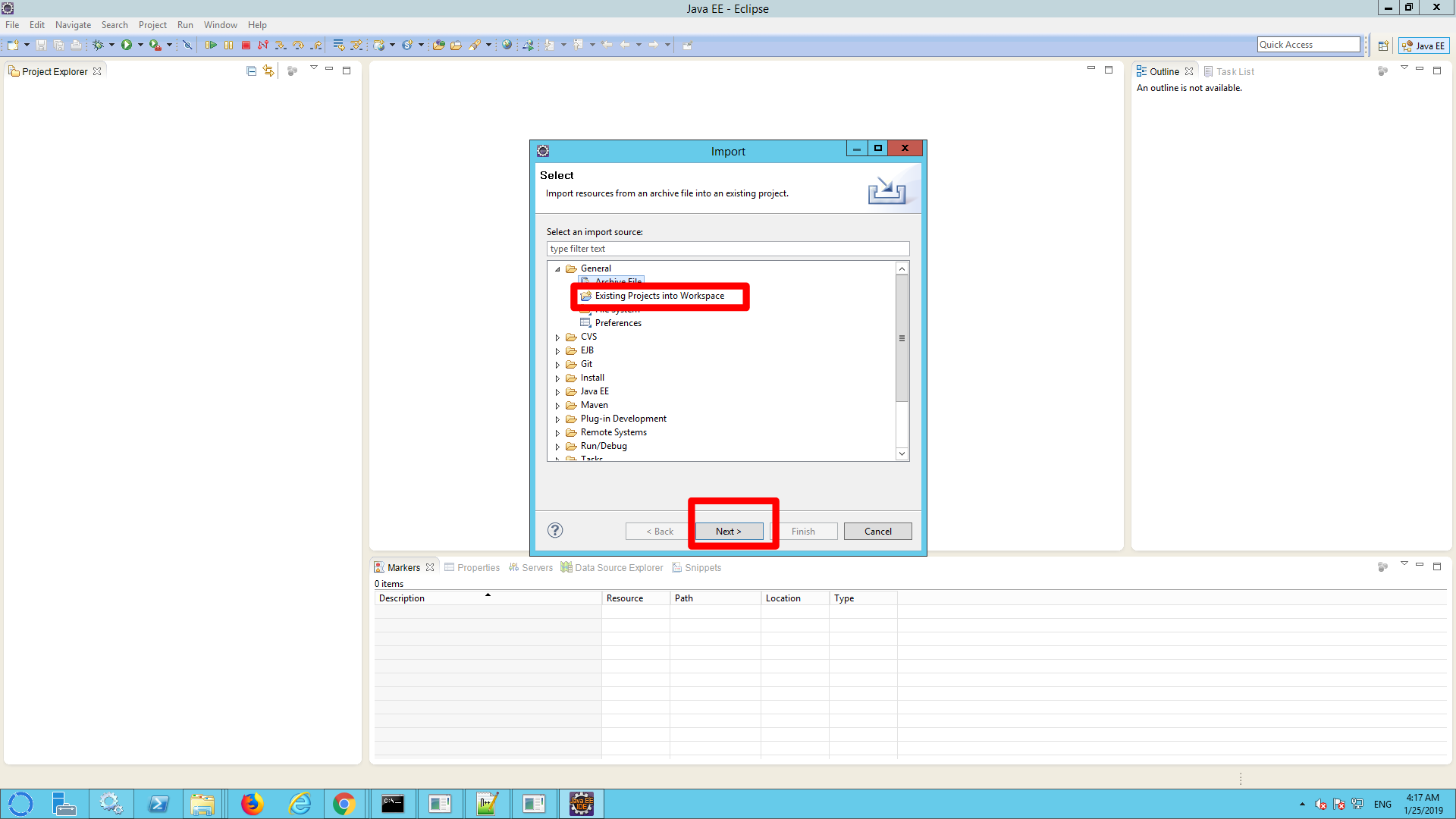Toggle the Pin Editor toolbar icon
Viewport: 1456px width, 819px height.
[687, 45]
